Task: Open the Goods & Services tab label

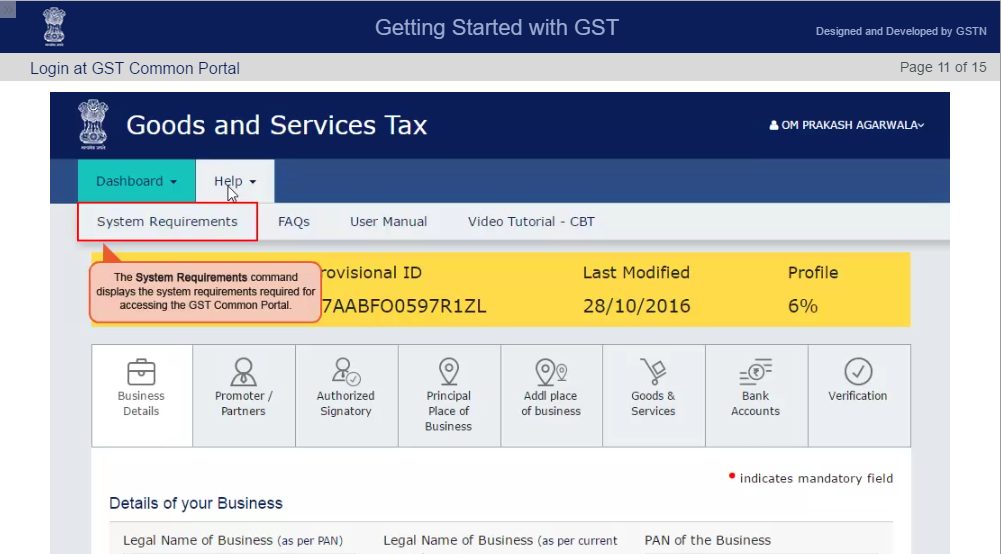Action: pos(653,403)
